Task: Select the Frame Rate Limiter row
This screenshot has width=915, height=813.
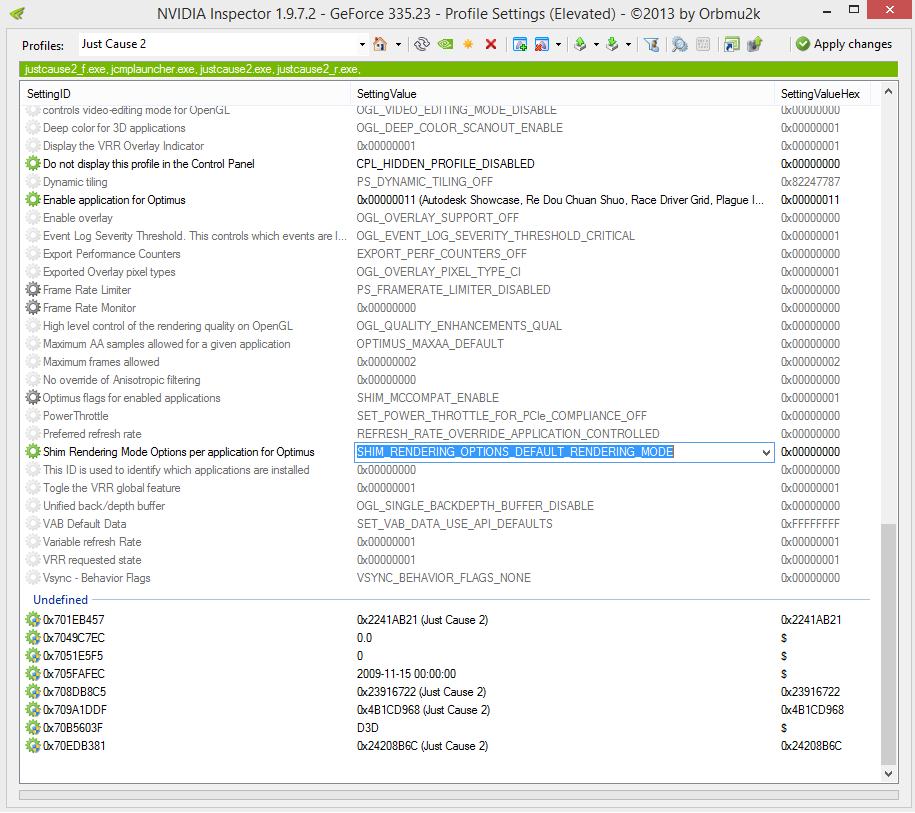Action: [x=87, y=290]
